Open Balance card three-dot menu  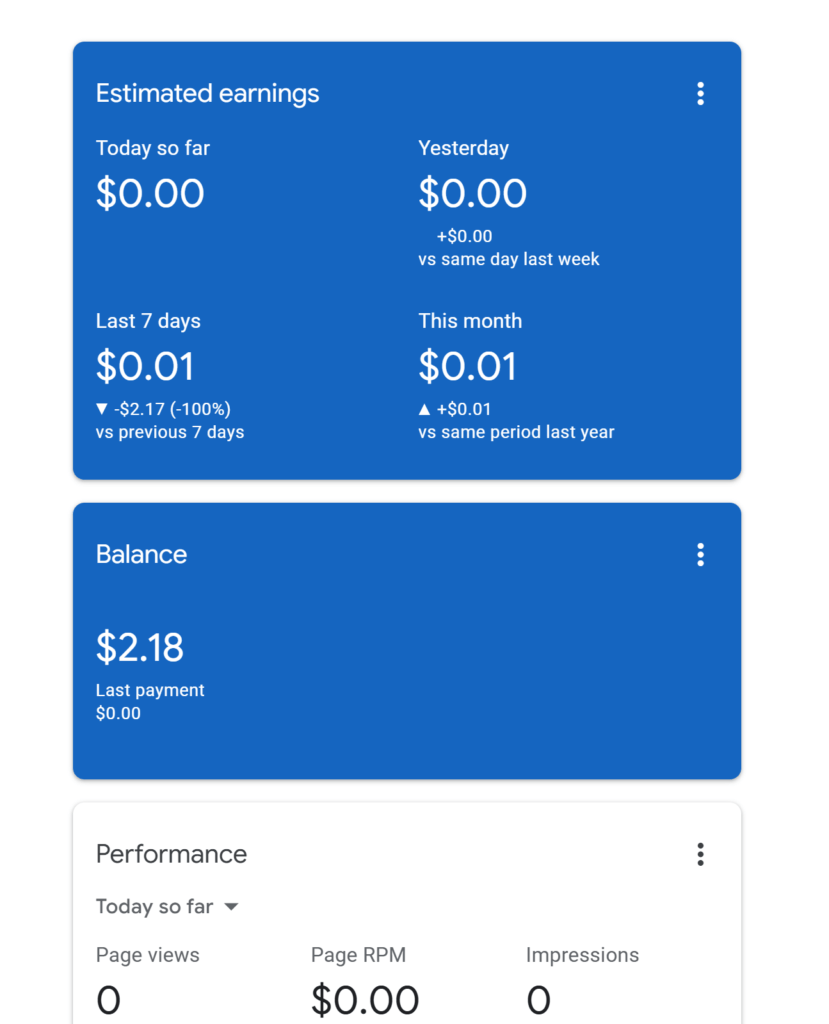(700, 554)
